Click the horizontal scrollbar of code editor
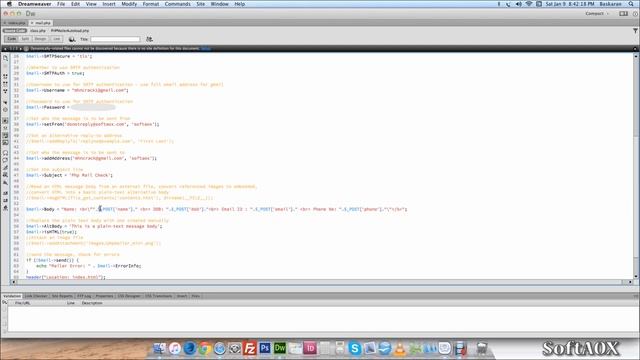This screenshot has height=360, width=640. click(322, 282)
